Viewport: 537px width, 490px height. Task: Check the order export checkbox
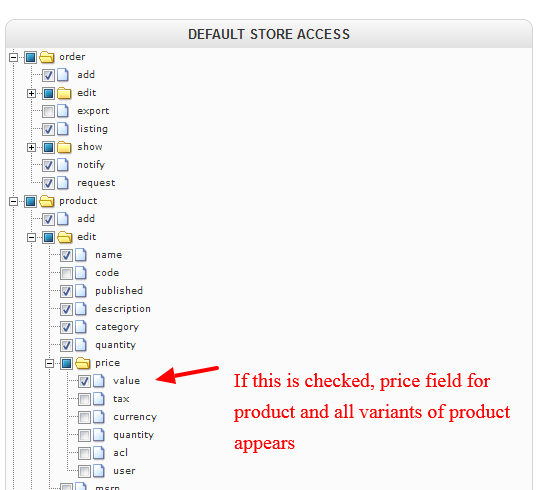tap(48, 111)
